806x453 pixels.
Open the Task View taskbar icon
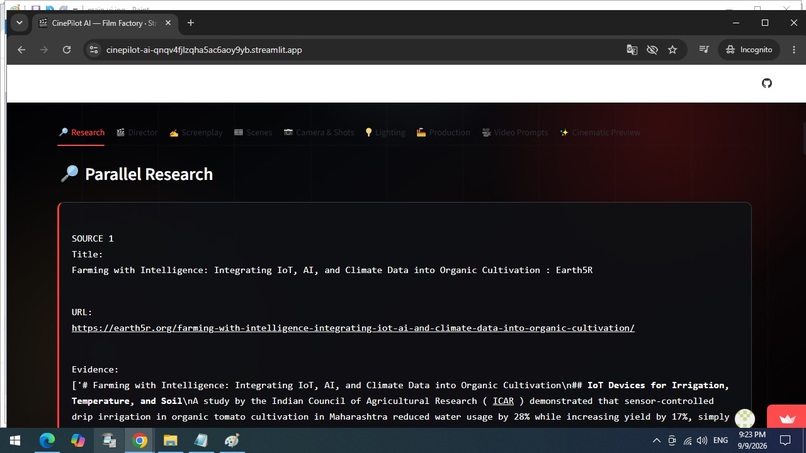click(109, 441)
